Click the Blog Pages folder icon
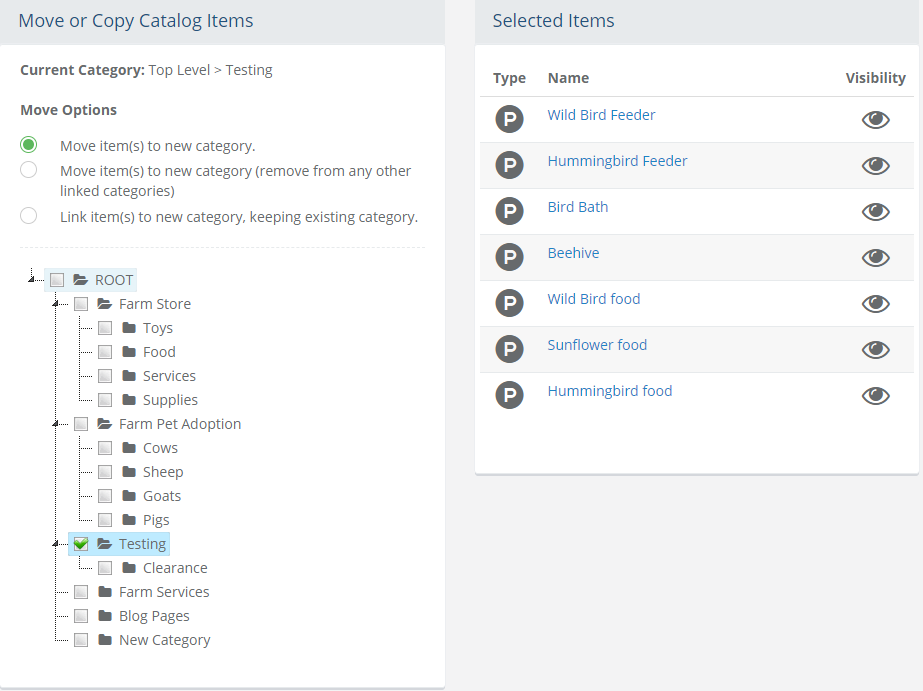 pyautogui.click(x=105, y=616)
